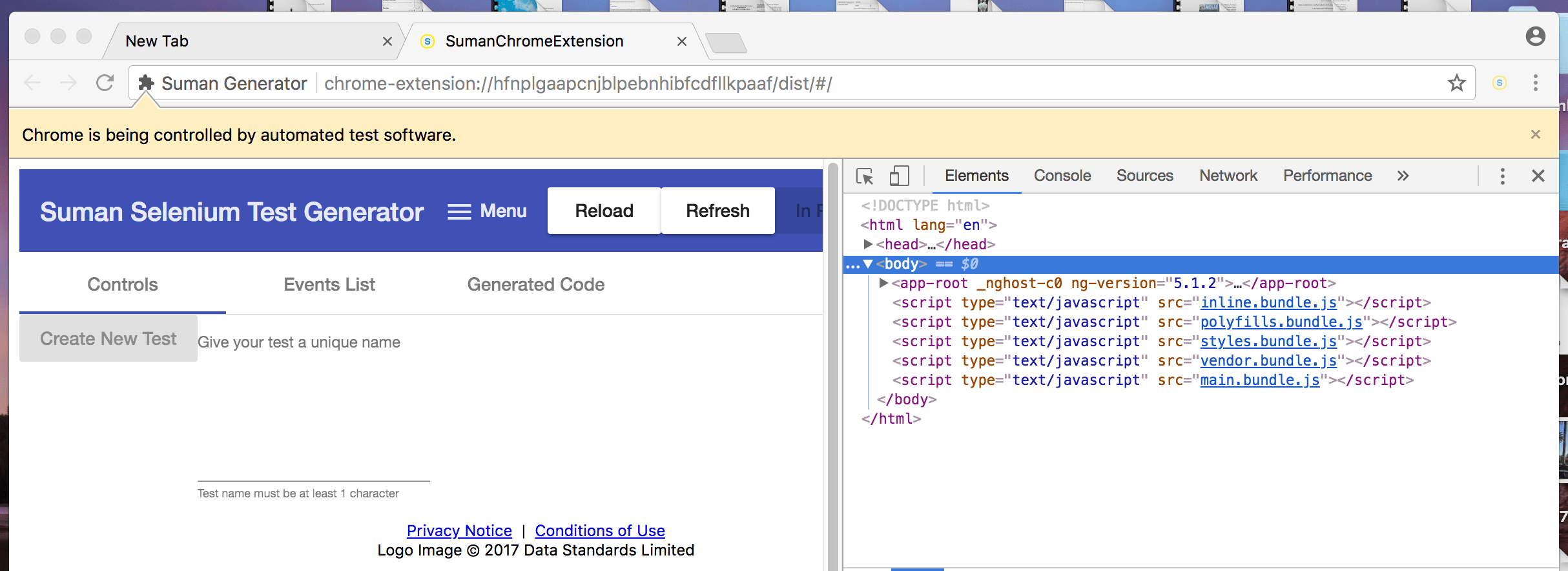Open the Chrome user profile icon
Image resolution: width=1568 pixels, height=571 pixels.
pos(1536,36)
